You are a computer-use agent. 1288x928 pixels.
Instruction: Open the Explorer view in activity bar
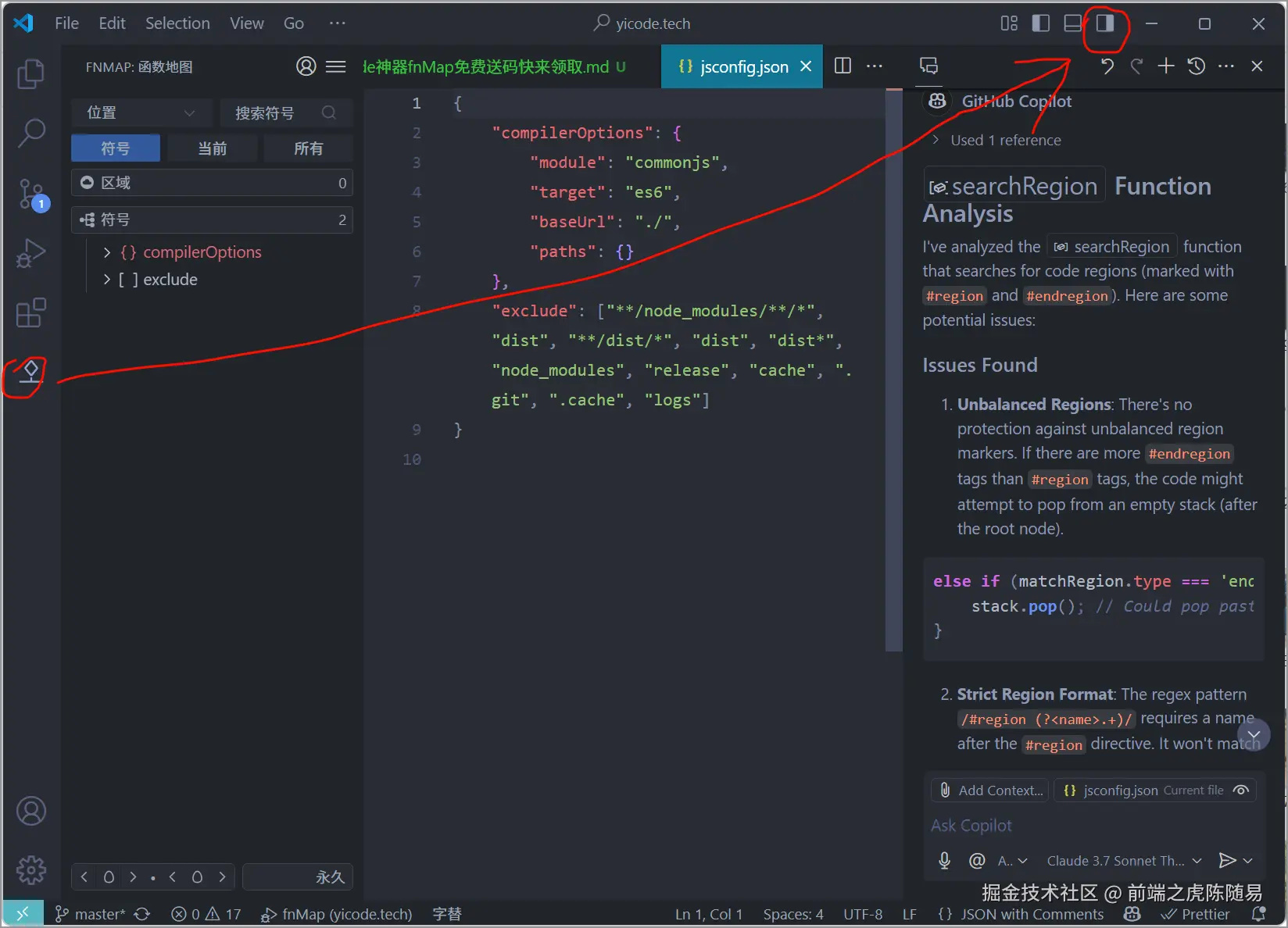click(31, 74)
